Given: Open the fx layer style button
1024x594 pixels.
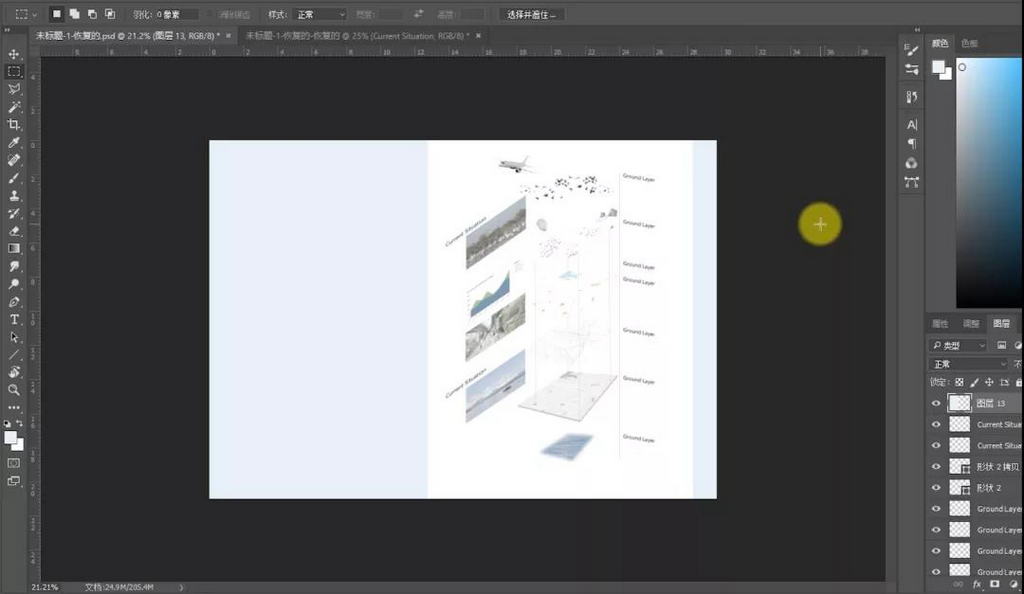Looking at the screenshot, I should 977,584.
